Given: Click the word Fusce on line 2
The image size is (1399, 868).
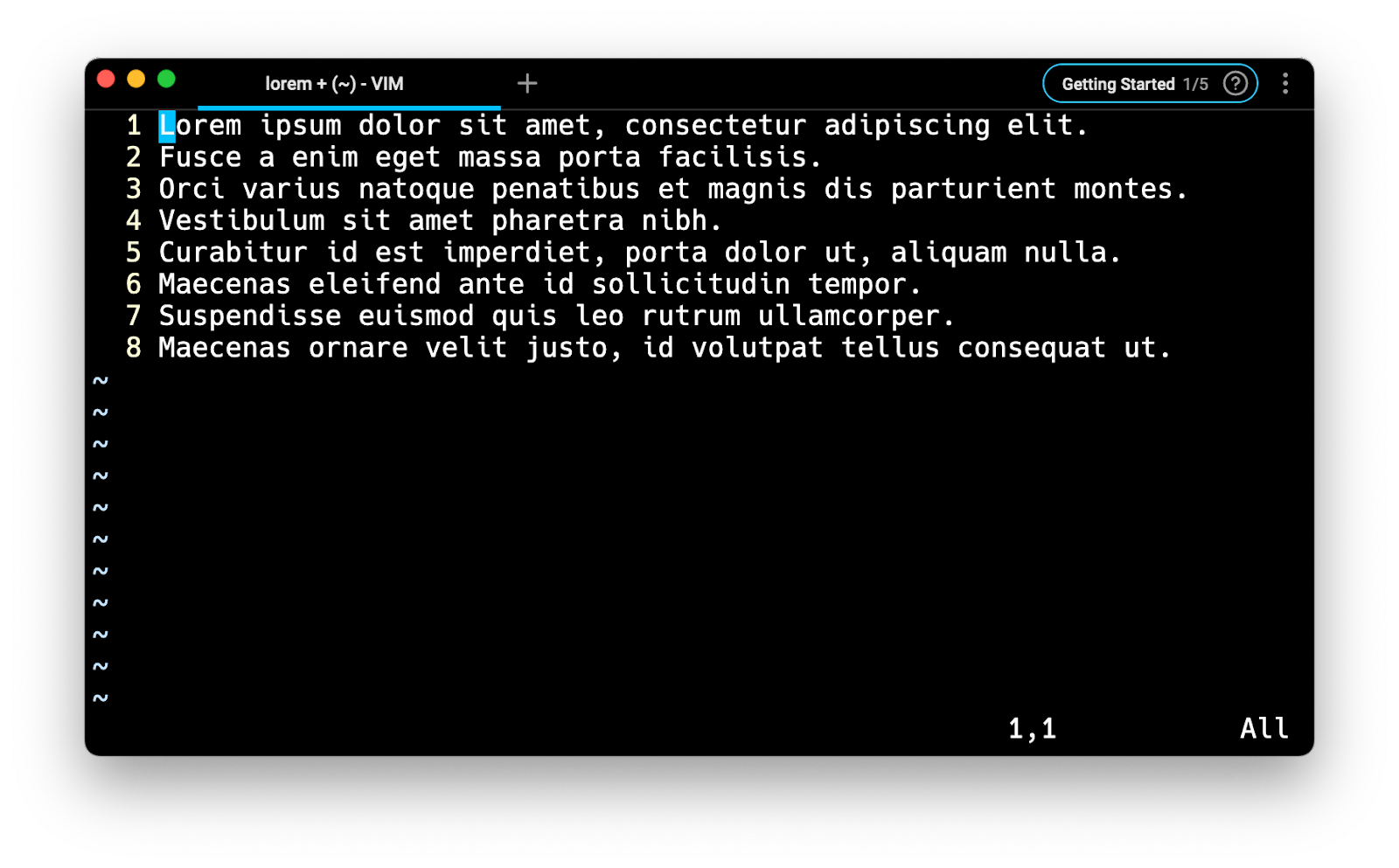Looking at the screenshot, I should (200, 157).
